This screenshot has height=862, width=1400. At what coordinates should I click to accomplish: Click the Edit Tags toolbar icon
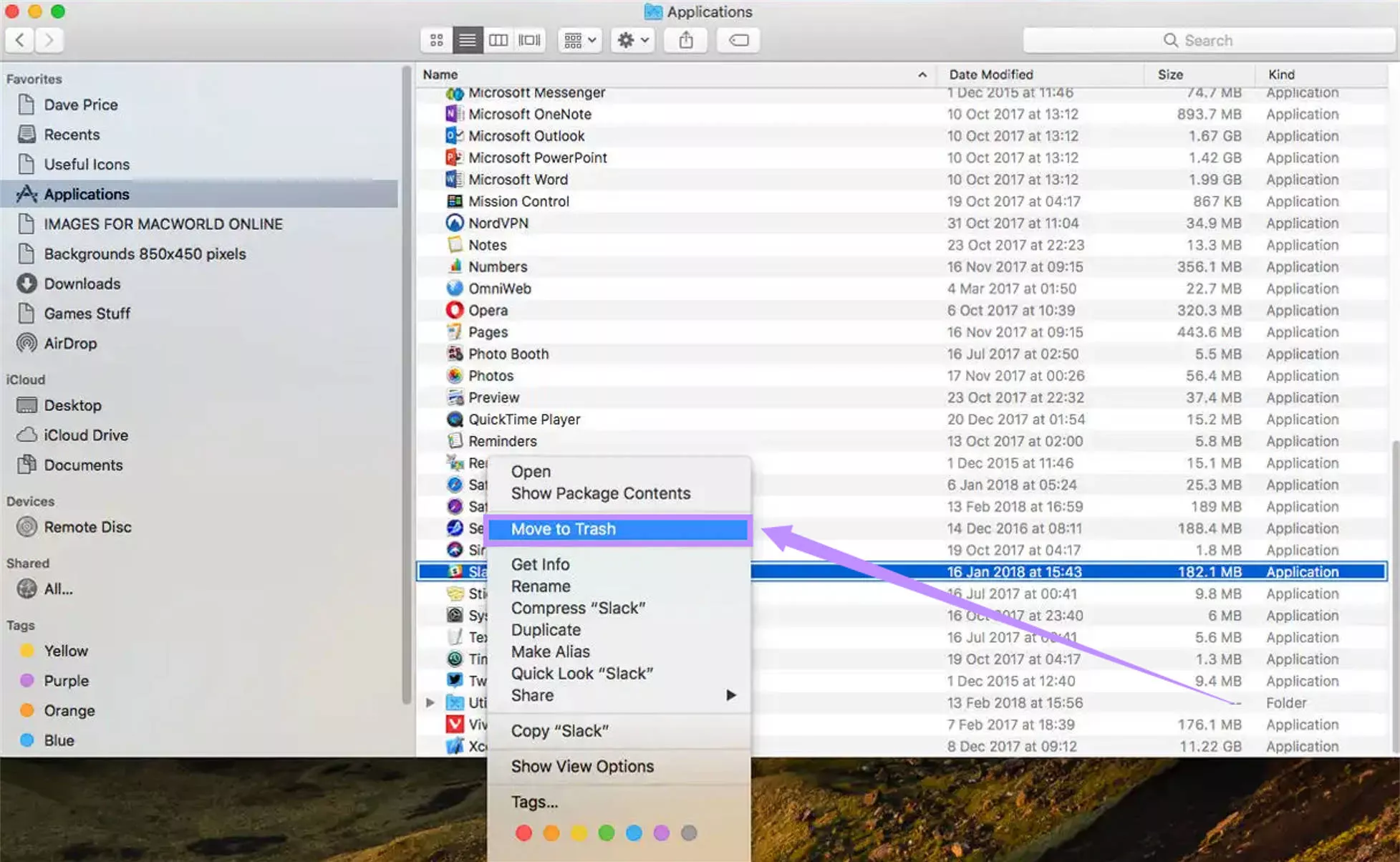738,41
